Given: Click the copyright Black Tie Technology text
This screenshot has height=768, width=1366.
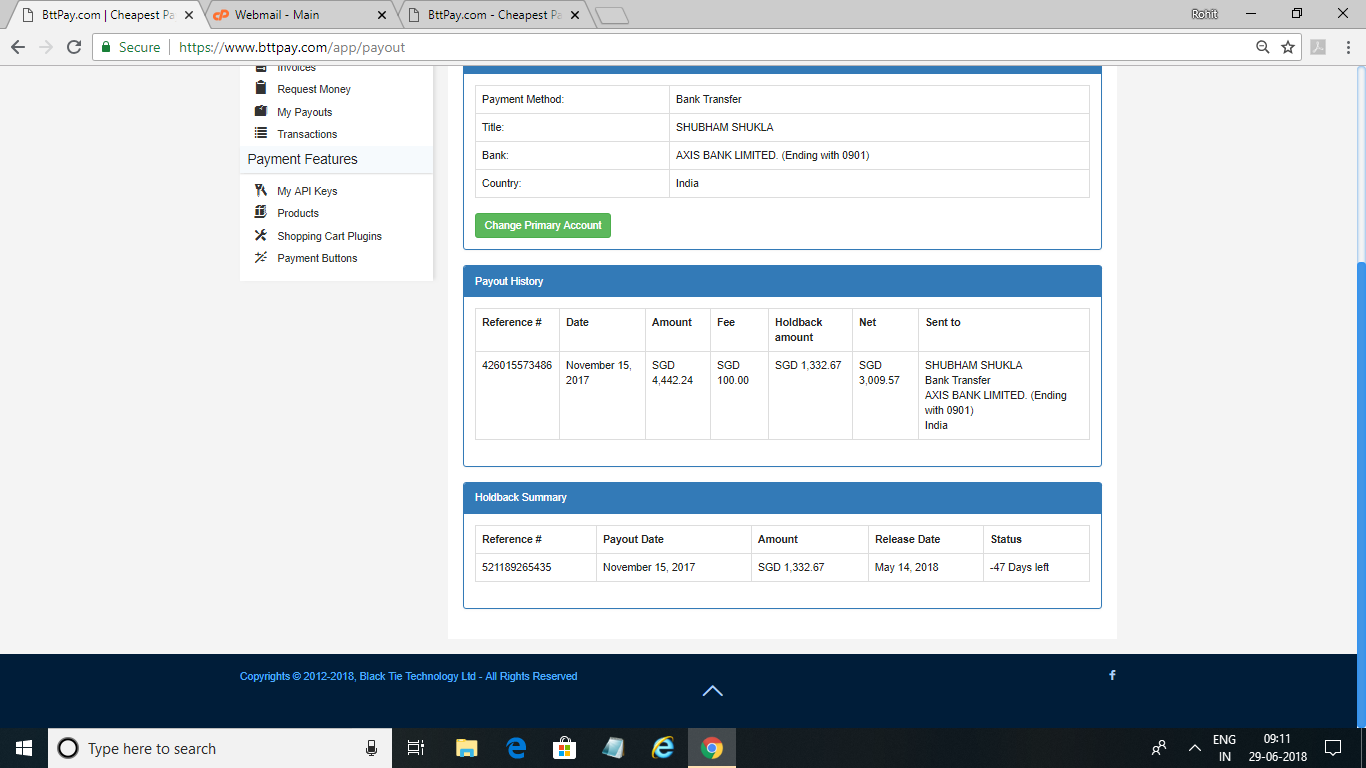Looking at the screenshot, I should coord(408,676).
